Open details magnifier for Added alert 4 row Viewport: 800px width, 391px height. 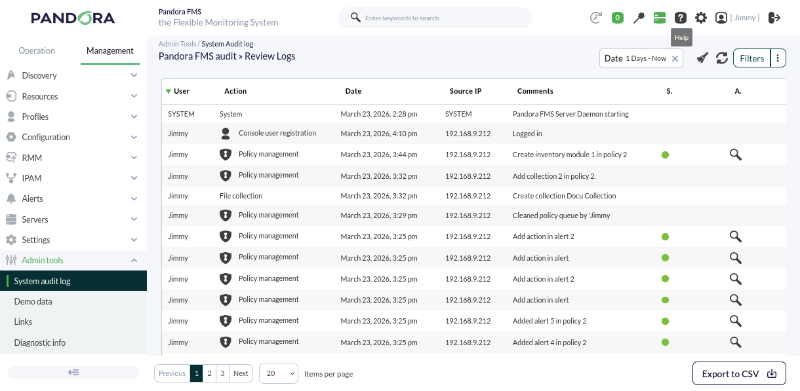tap(735, 342)
